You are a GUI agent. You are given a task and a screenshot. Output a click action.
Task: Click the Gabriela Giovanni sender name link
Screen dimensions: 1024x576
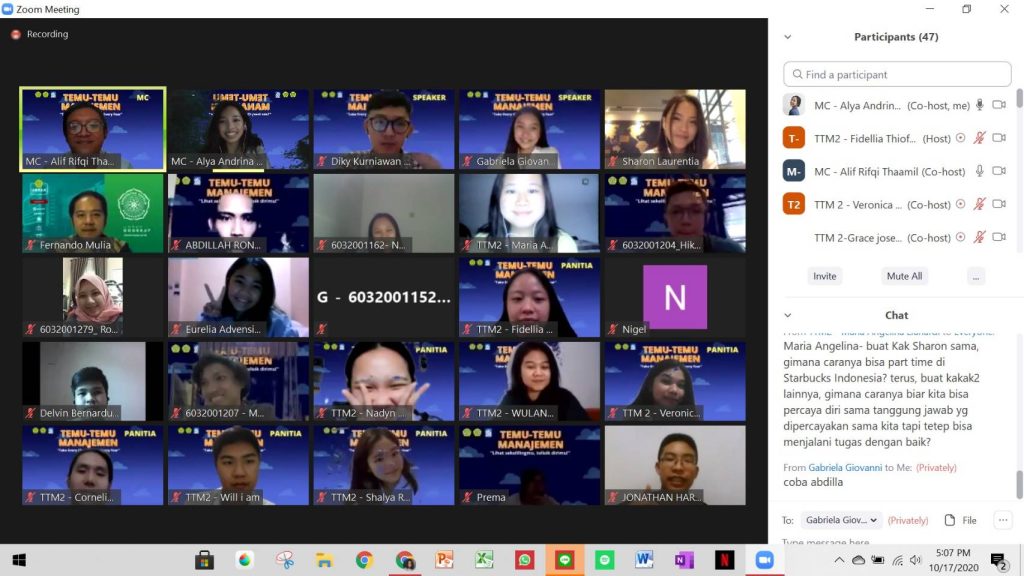click(x=848, y=467)
